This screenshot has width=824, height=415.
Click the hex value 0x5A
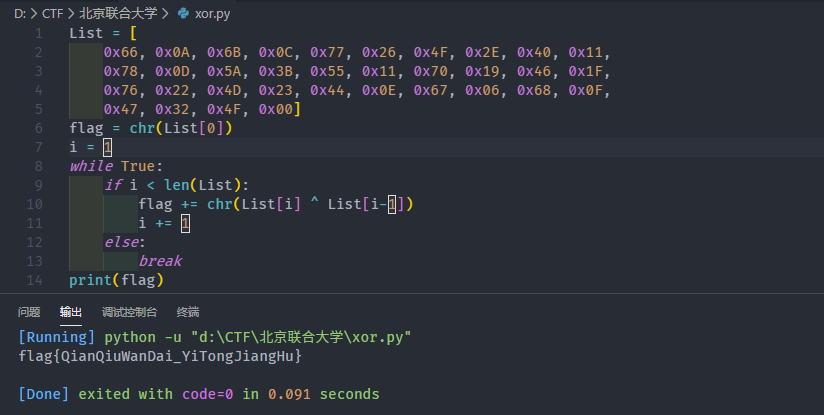pos(224,71)
